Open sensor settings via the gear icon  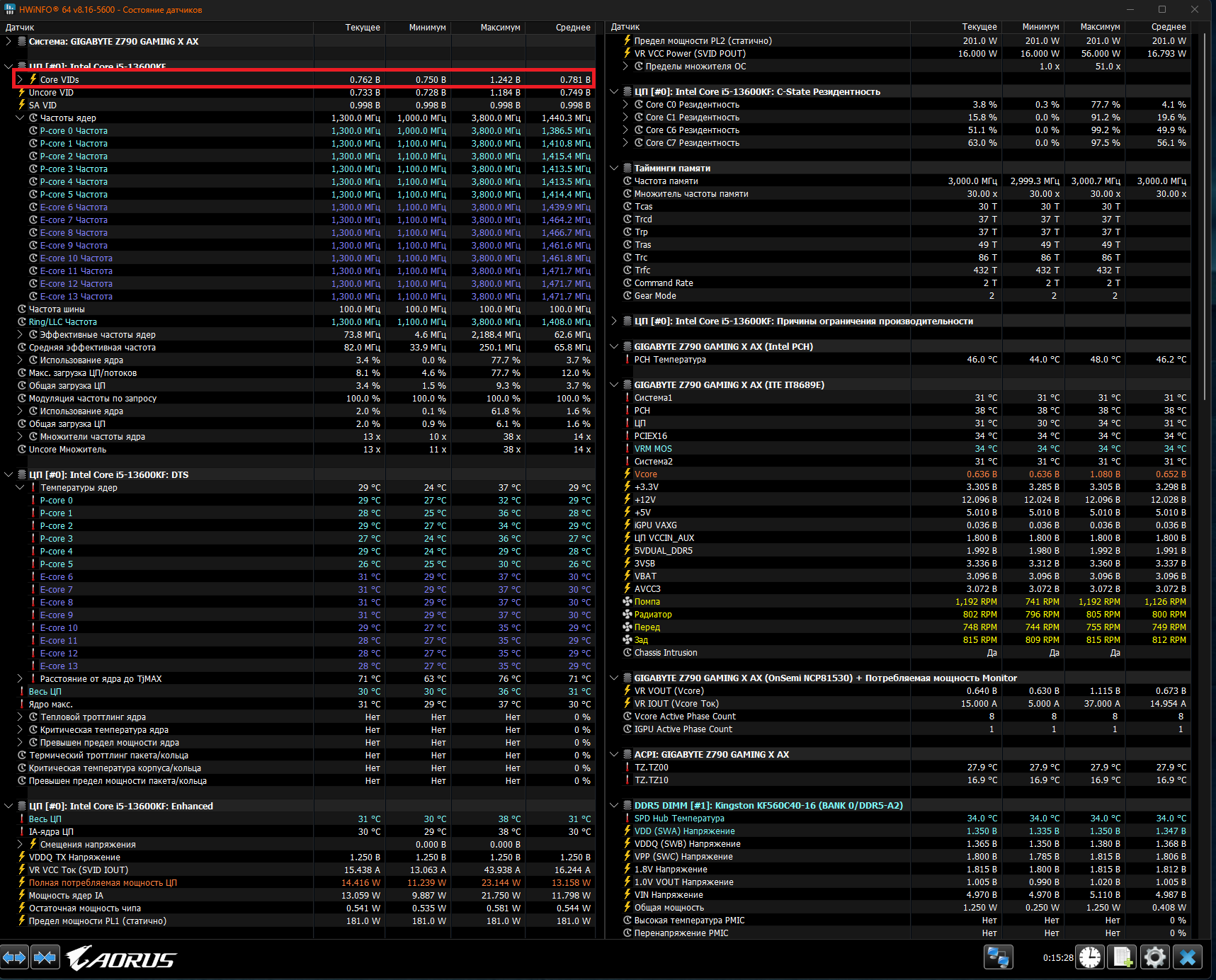1155,958
